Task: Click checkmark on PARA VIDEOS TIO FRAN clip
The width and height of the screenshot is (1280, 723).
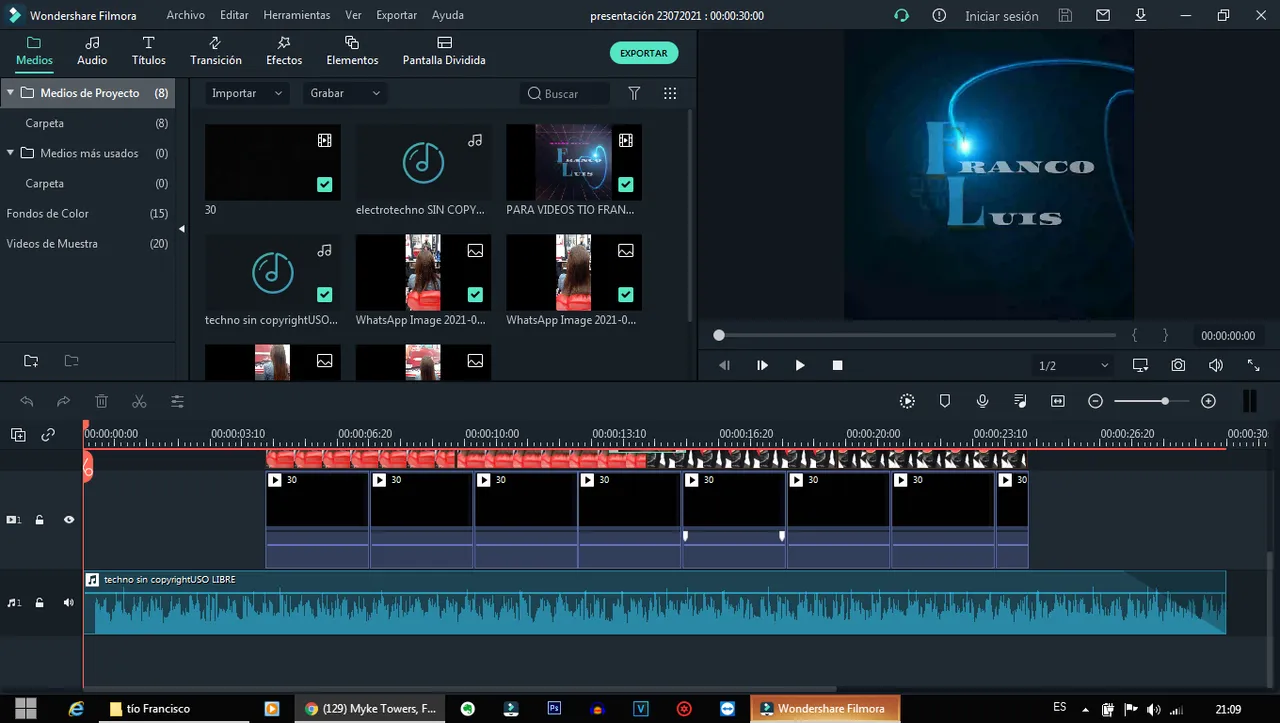Action: [x=625, y=184]
